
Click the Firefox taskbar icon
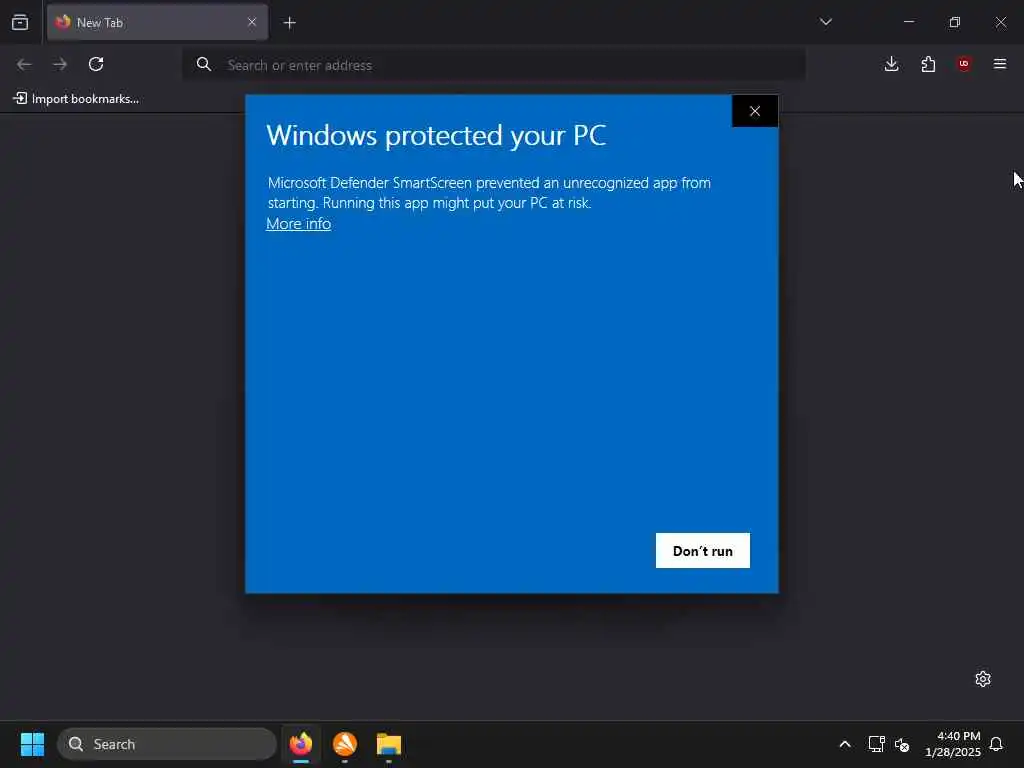coord(301,744)
